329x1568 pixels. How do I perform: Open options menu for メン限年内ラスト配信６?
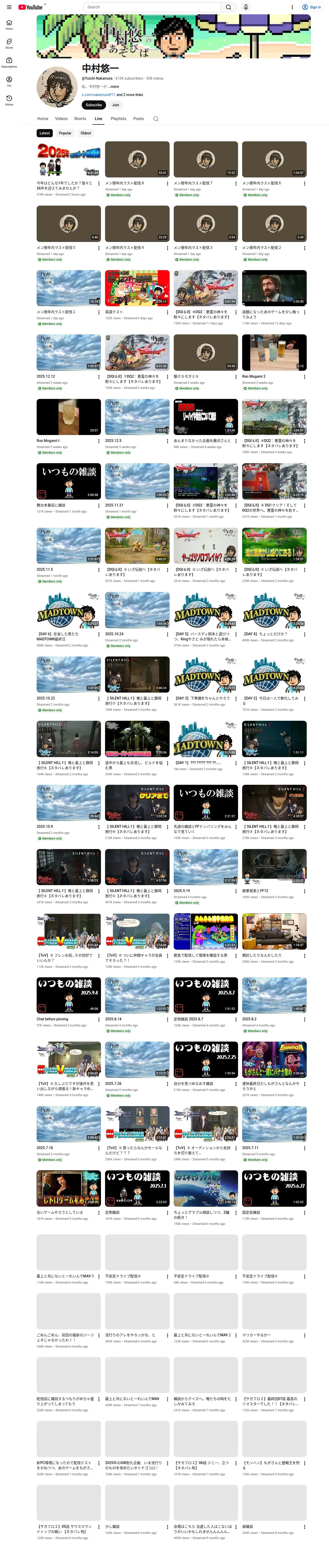[x=304, y=183]
